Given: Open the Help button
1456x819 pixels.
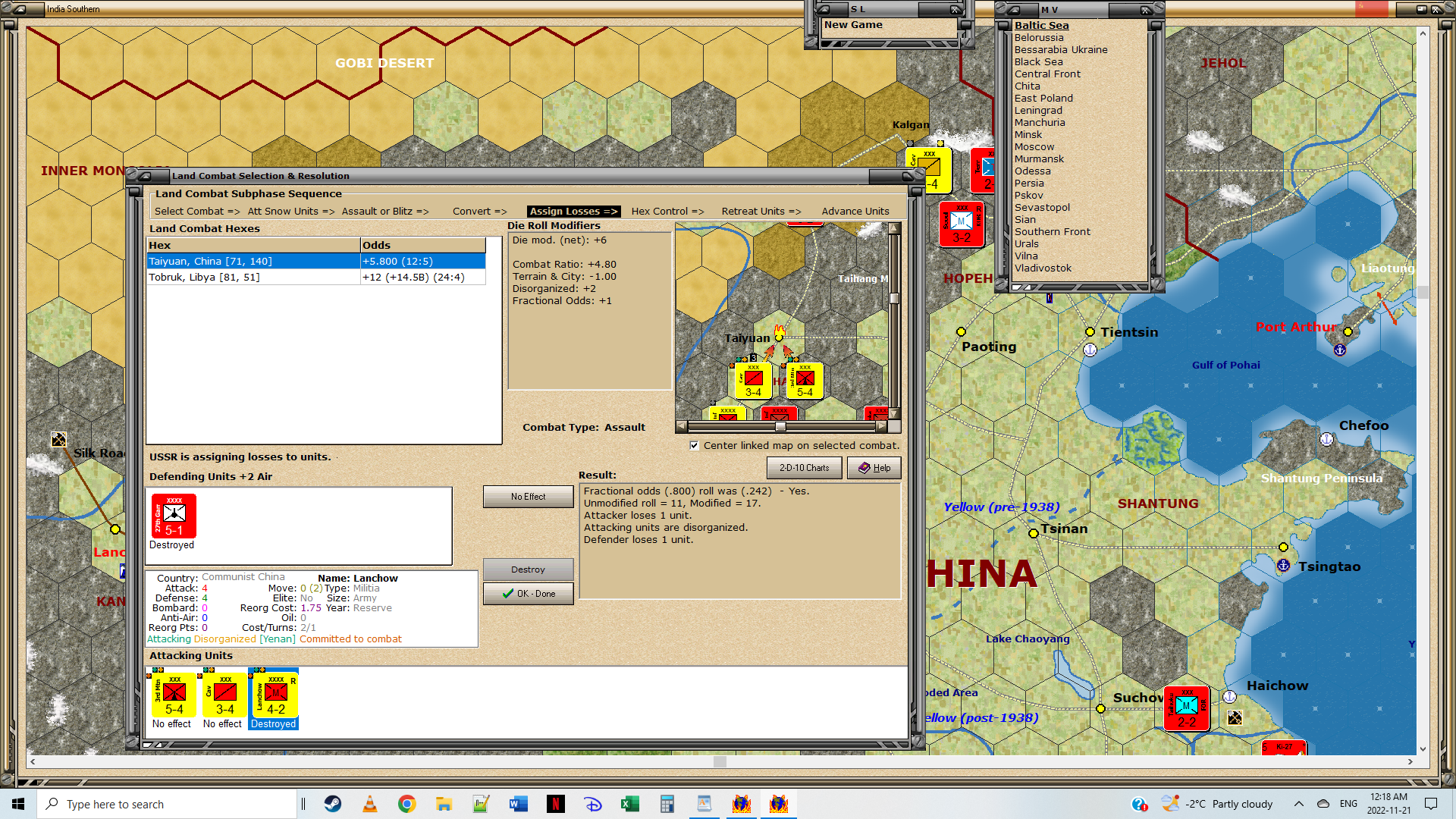Looking at the screenshot, I should pos(874,468).
